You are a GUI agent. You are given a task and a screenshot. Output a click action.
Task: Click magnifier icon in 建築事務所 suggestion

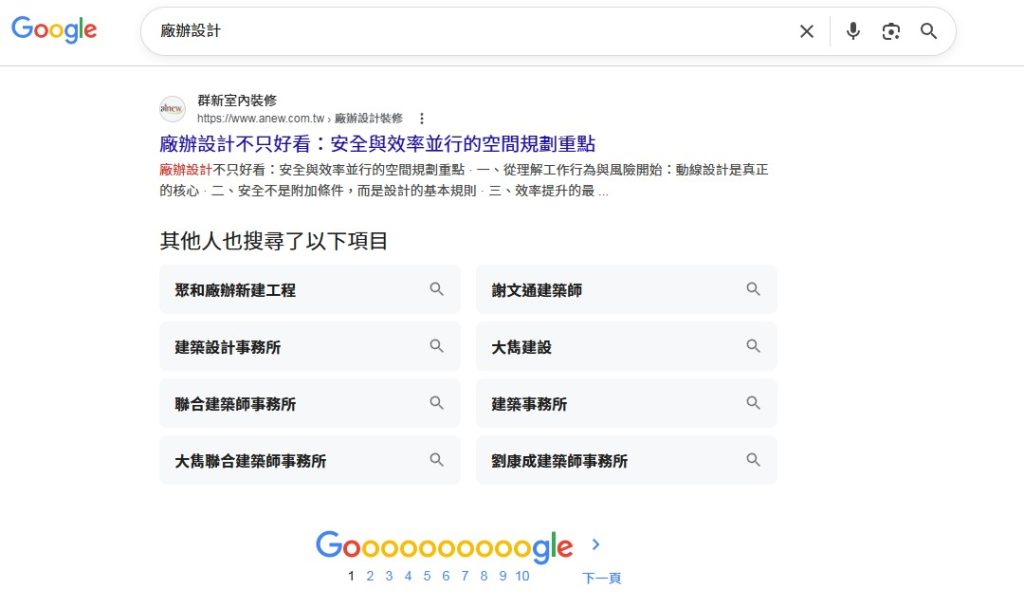click(753, 402)
